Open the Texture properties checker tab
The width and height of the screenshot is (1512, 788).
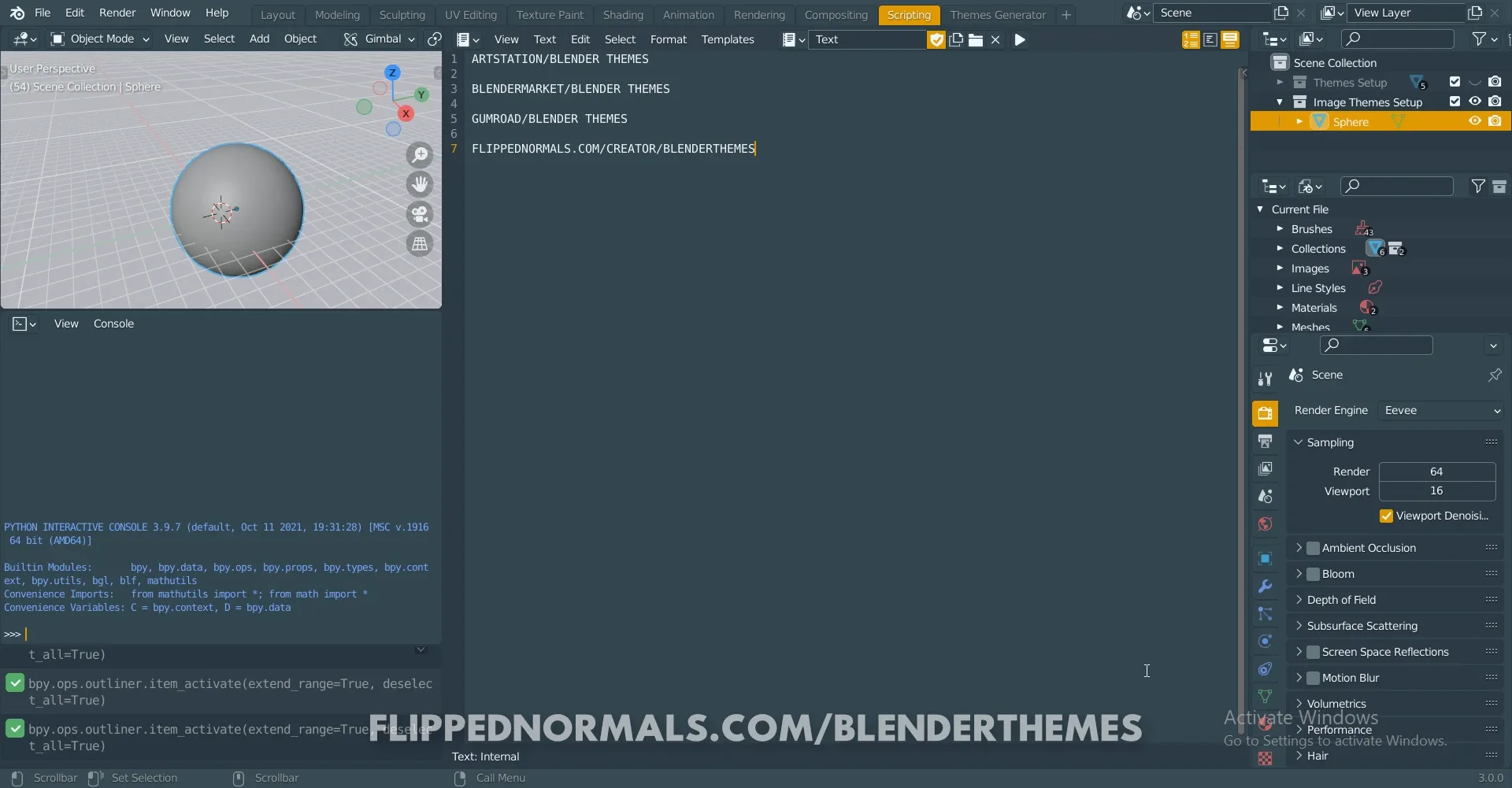pyautogui.click(x=1265, y=758)
